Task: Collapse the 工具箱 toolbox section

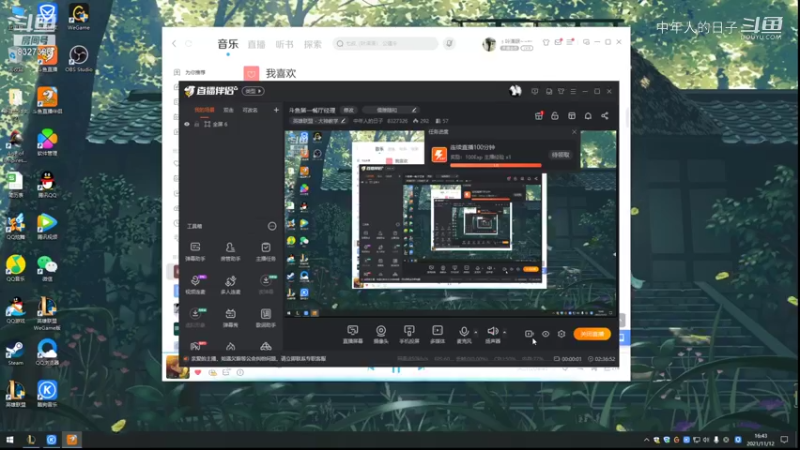Action: point(272,226)
